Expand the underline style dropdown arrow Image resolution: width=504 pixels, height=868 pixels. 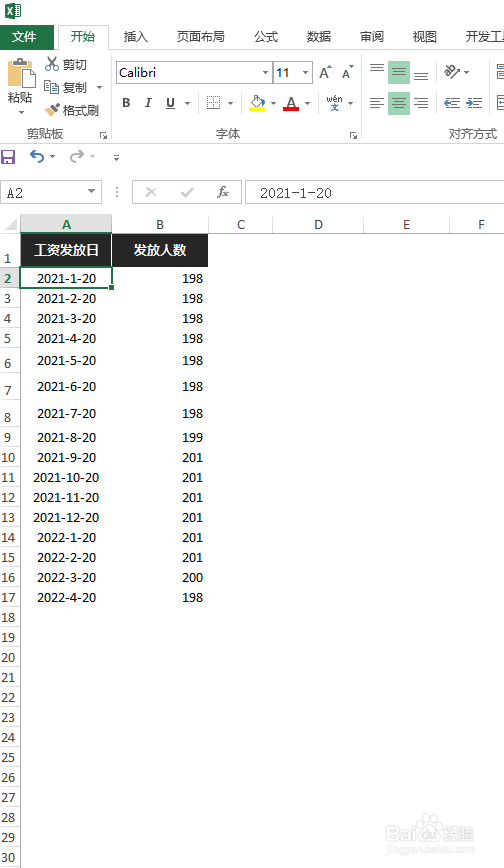(188, 104)
